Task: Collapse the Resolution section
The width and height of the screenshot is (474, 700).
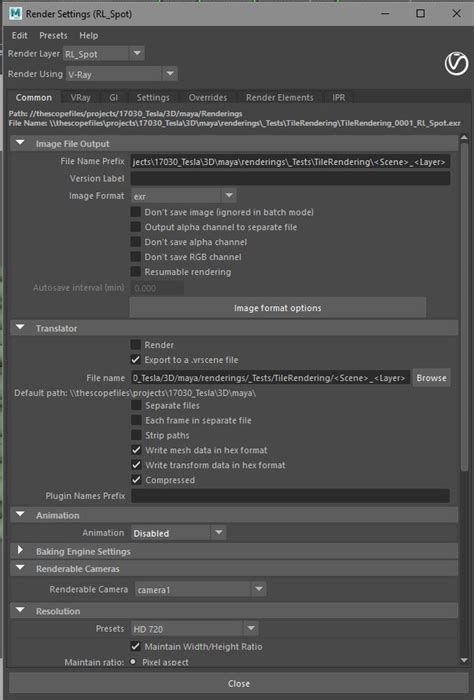Action: [x=20, y=610]
